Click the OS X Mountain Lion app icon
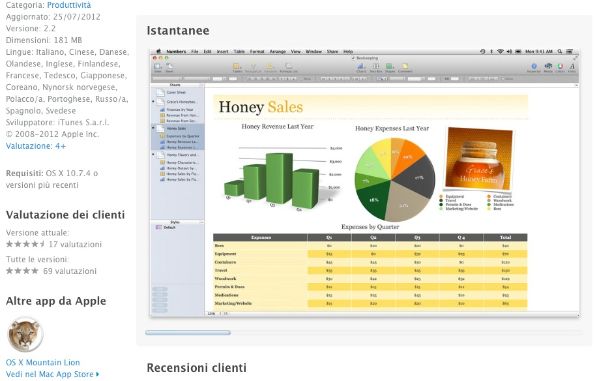This screenshot has width=597, height=381. click(x=25, y=335)
